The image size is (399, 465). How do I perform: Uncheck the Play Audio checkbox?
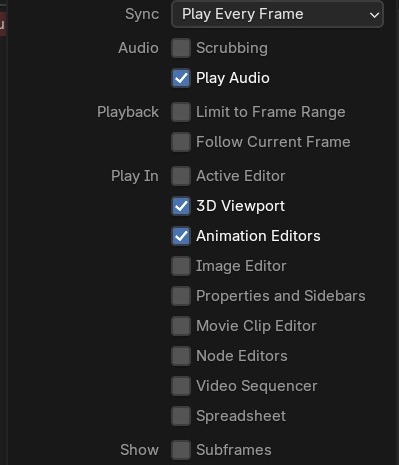pyautogui.click(x=181, y=78)
